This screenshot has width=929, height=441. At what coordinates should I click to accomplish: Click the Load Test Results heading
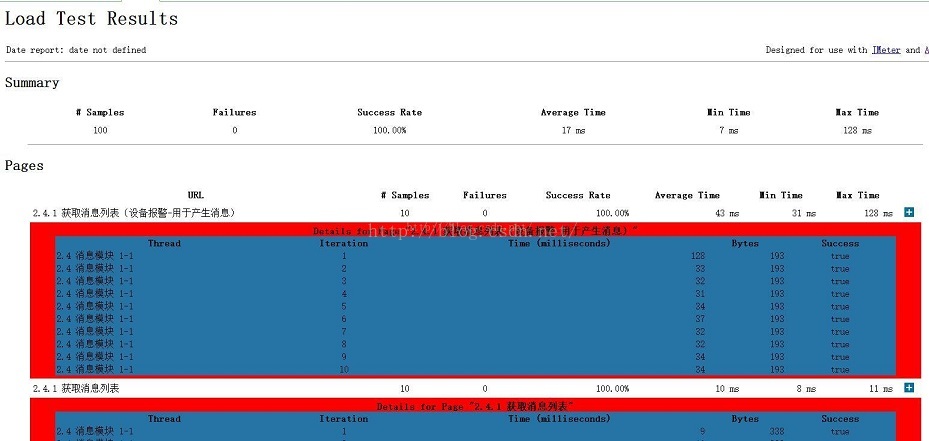point(92,19)
